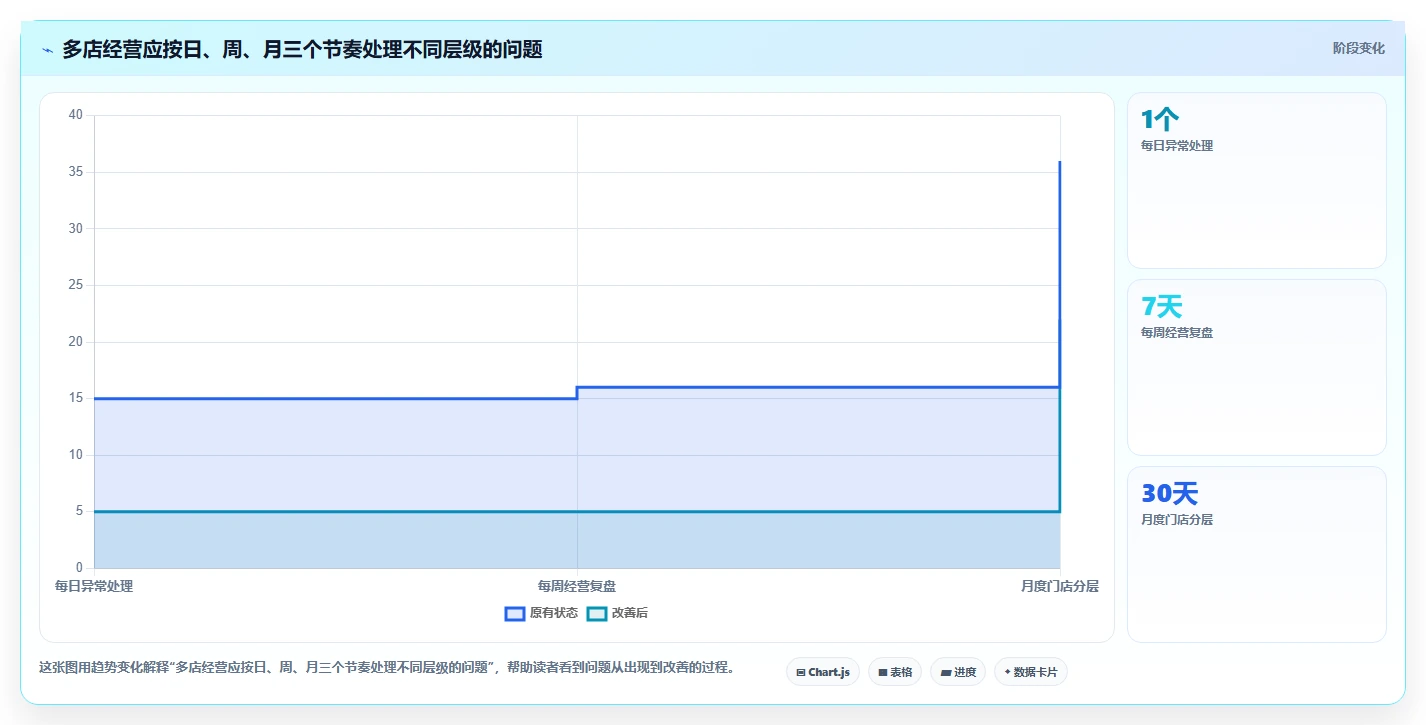1426x725 pixels.
Task: Click the 每日异常处理 x-axis label
Action: pyautogui.click(x=94, y=586)
